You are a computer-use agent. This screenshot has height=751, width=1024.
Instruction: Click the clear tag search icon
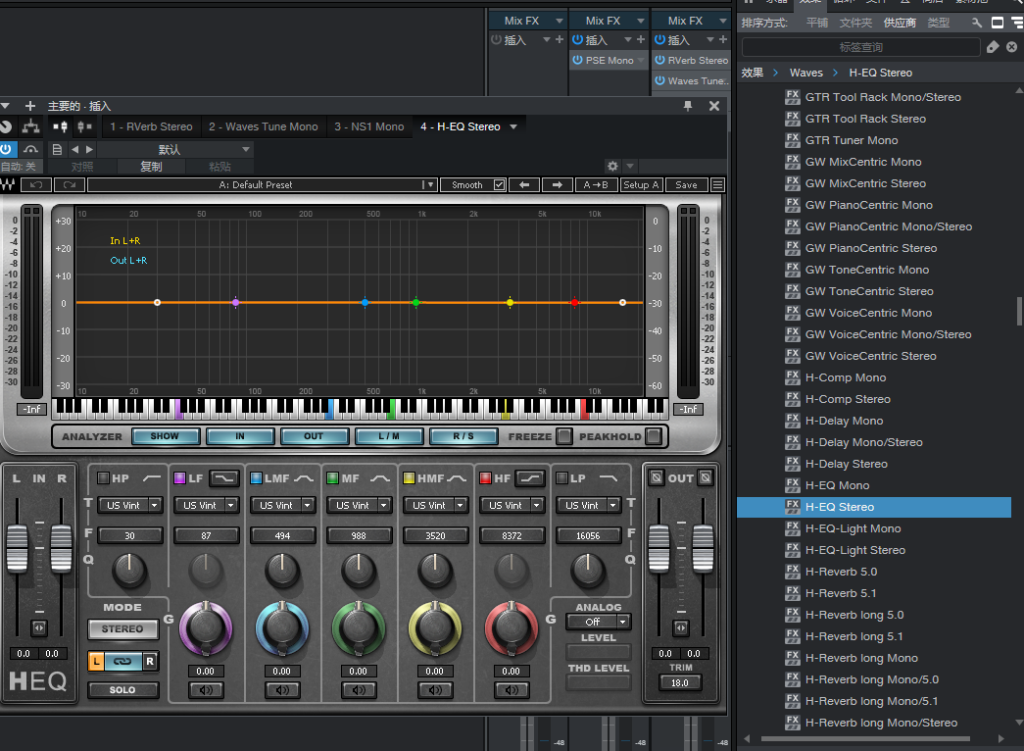click(x=1011, y=47)
